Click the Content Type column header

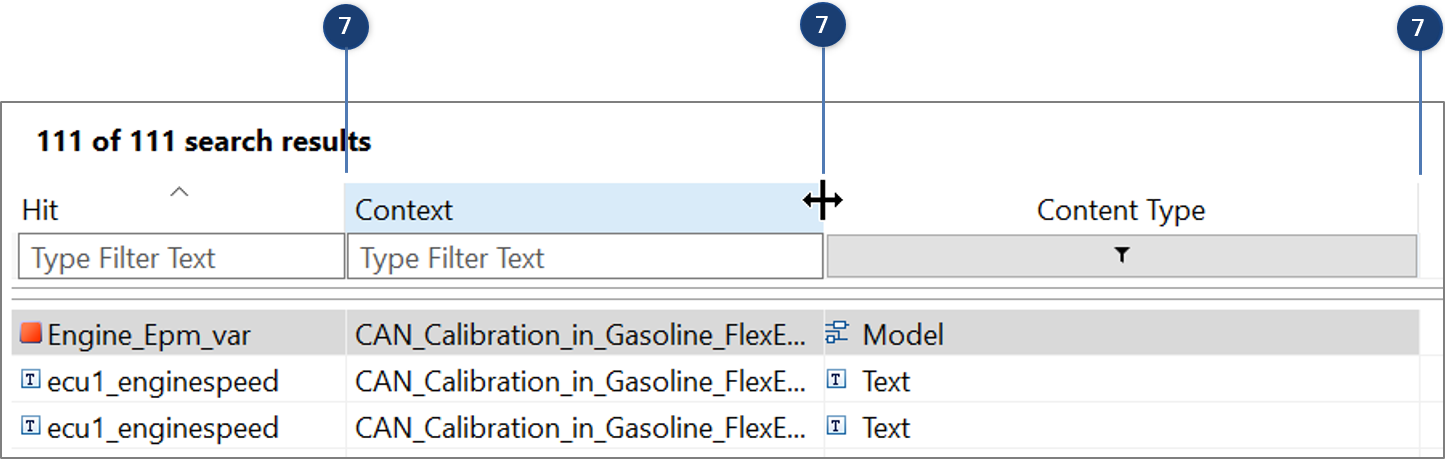(x=1120, y=210)
